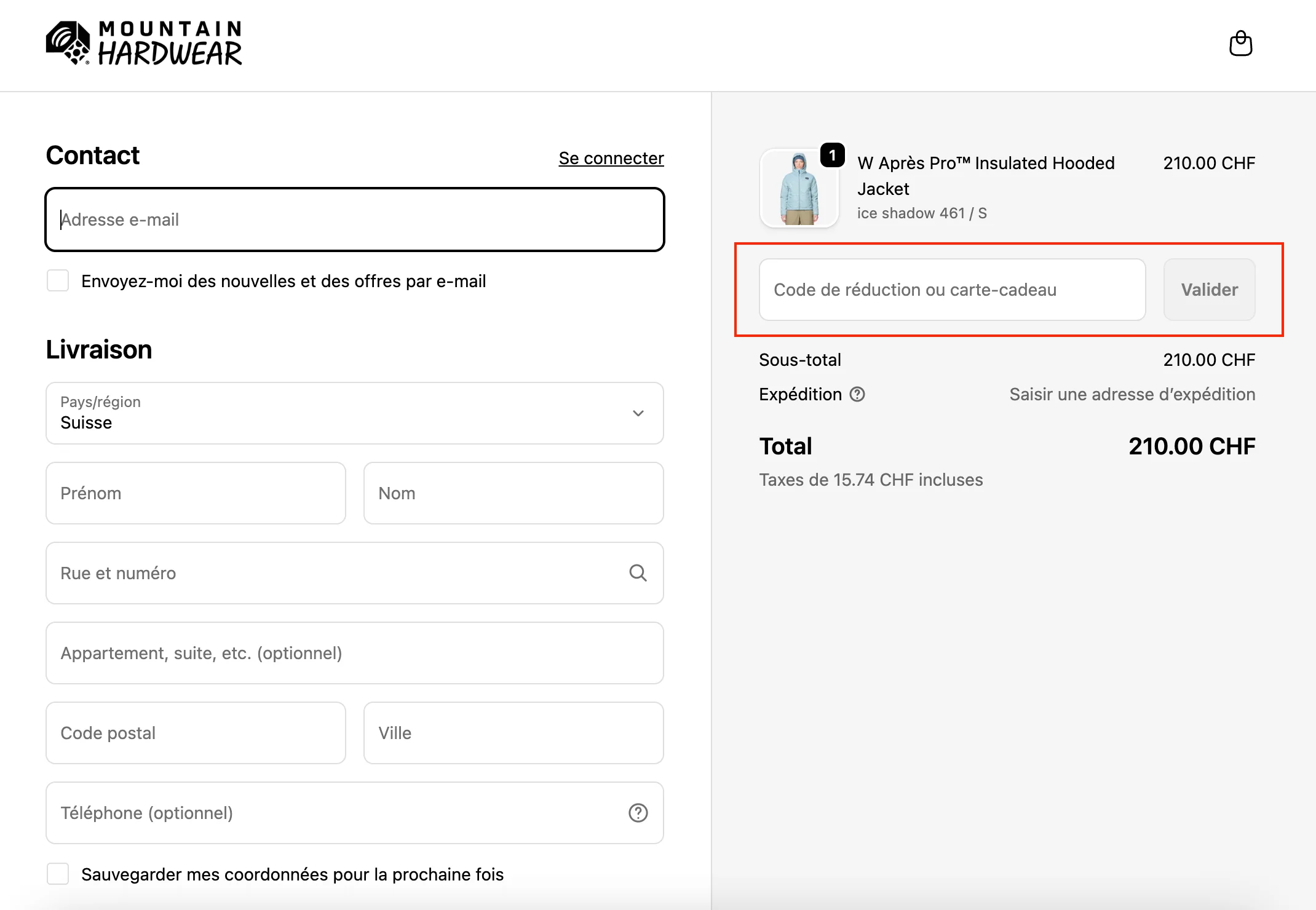This screenshot has height=910, width=1316.
Task: Open the Pays/région dropdown showing Suisse
Action: [x=354, y=413]
